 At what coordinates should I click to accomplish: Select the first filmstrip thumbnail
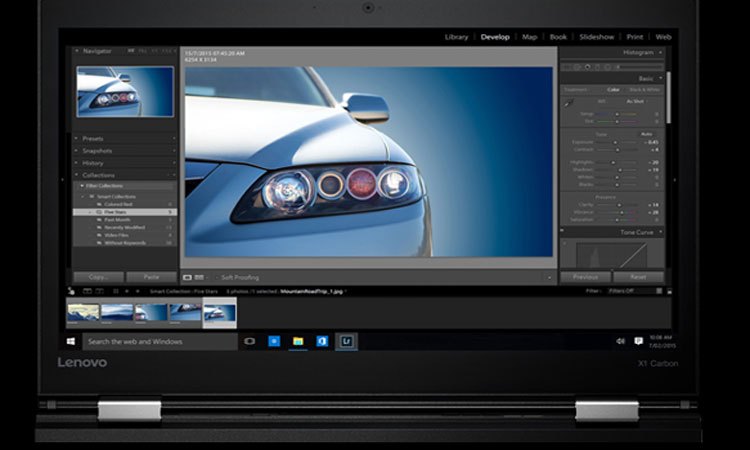click(83, 312)
